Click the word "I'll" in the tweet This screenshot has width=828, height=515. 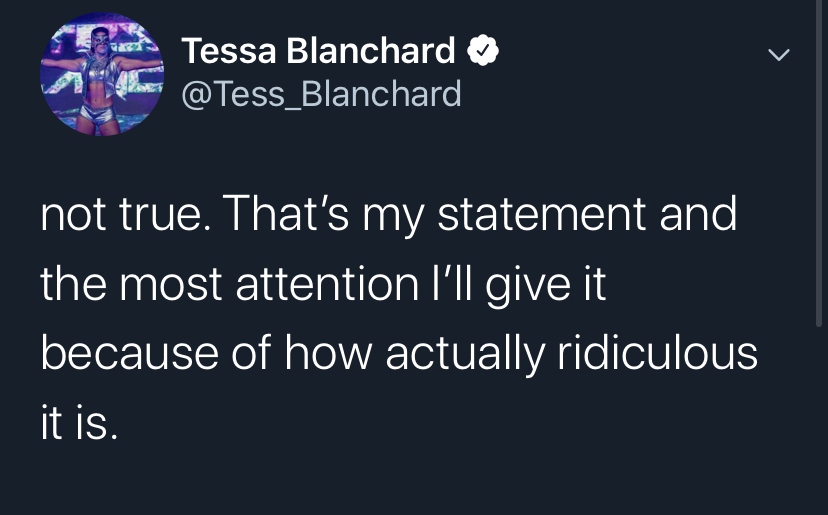coord(449,284)
